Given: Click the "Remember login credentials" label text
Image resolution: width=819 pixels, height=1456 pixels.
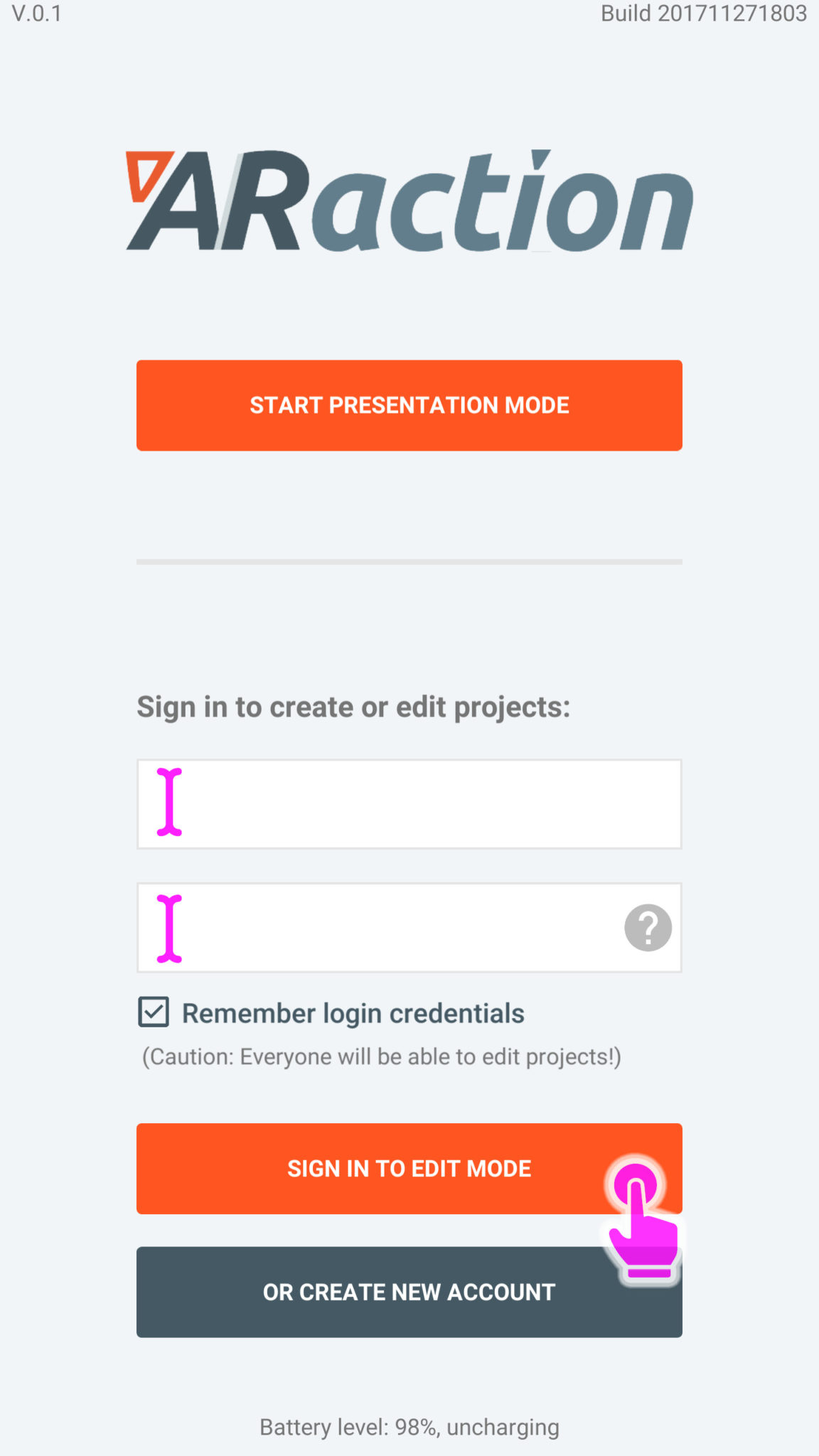Looking at the screenshot, I should tap(353, 1013).
